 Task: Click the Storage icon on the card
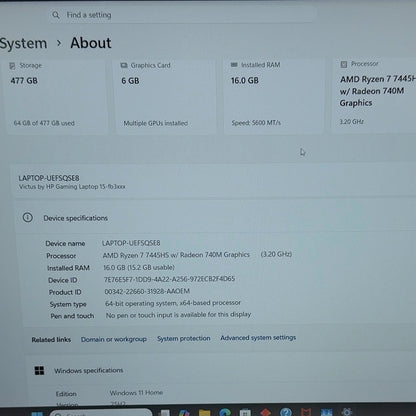pyautogui.click(x=12, y=66)
